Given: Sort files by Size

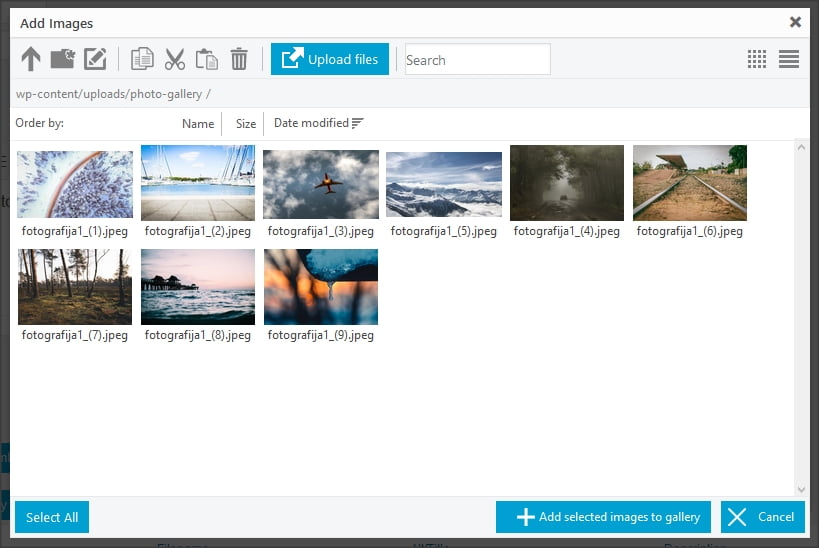Looking at the screenshot, I should point(245,124).
